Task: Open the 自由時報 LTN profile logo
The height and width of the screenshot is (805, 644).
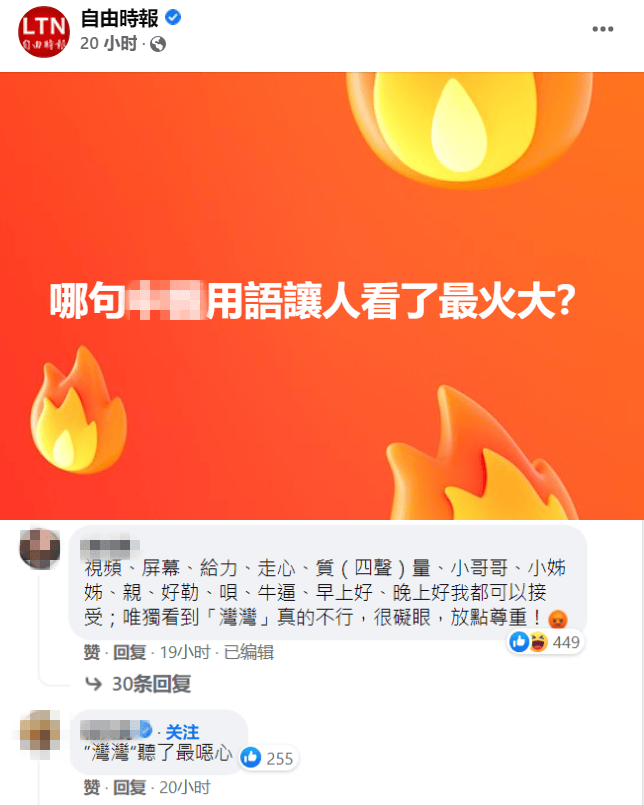Action: (x=44, y=32)
